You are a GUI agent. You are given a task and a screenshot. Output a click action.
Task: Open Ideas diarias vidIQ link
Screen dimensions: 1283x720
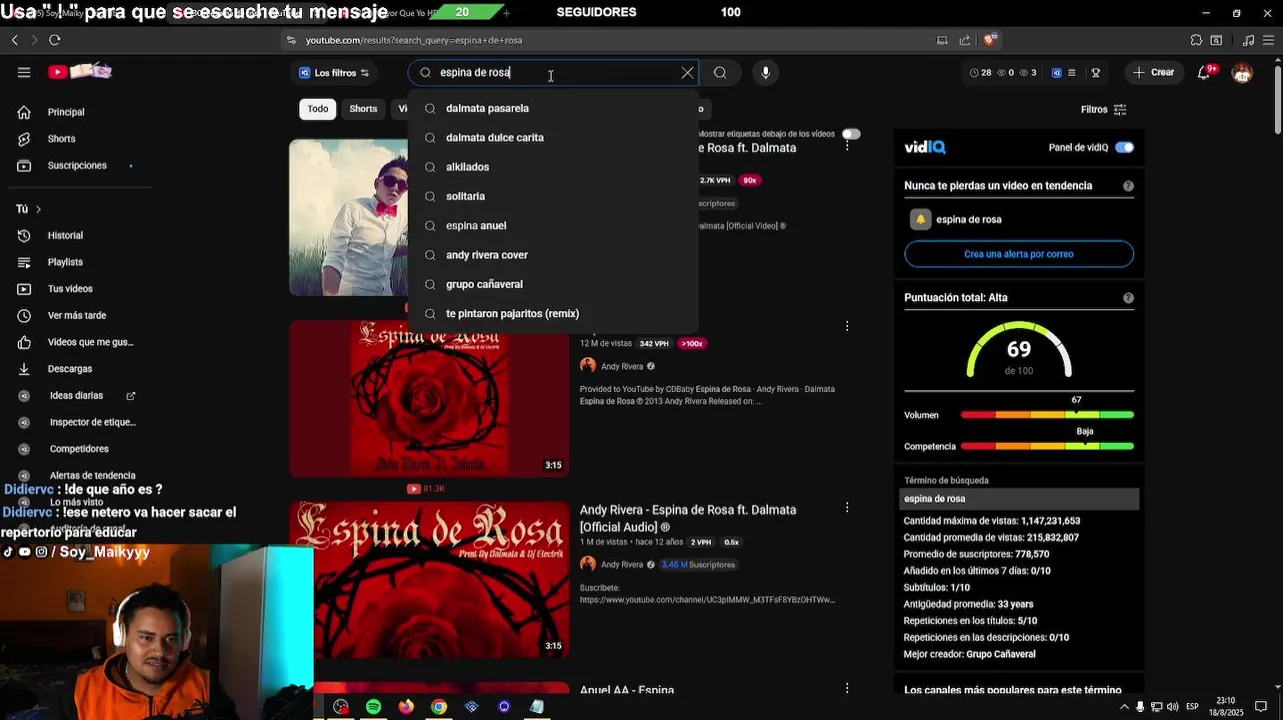click(76, 396)
